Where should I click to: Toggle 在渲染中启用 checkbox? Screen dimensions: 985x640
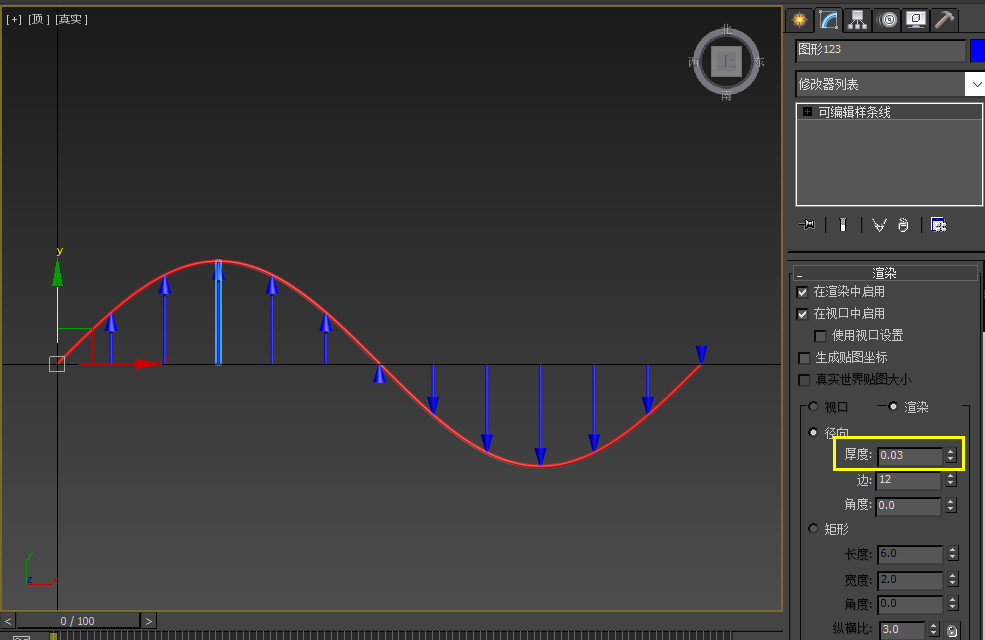(x=802, y=292)
